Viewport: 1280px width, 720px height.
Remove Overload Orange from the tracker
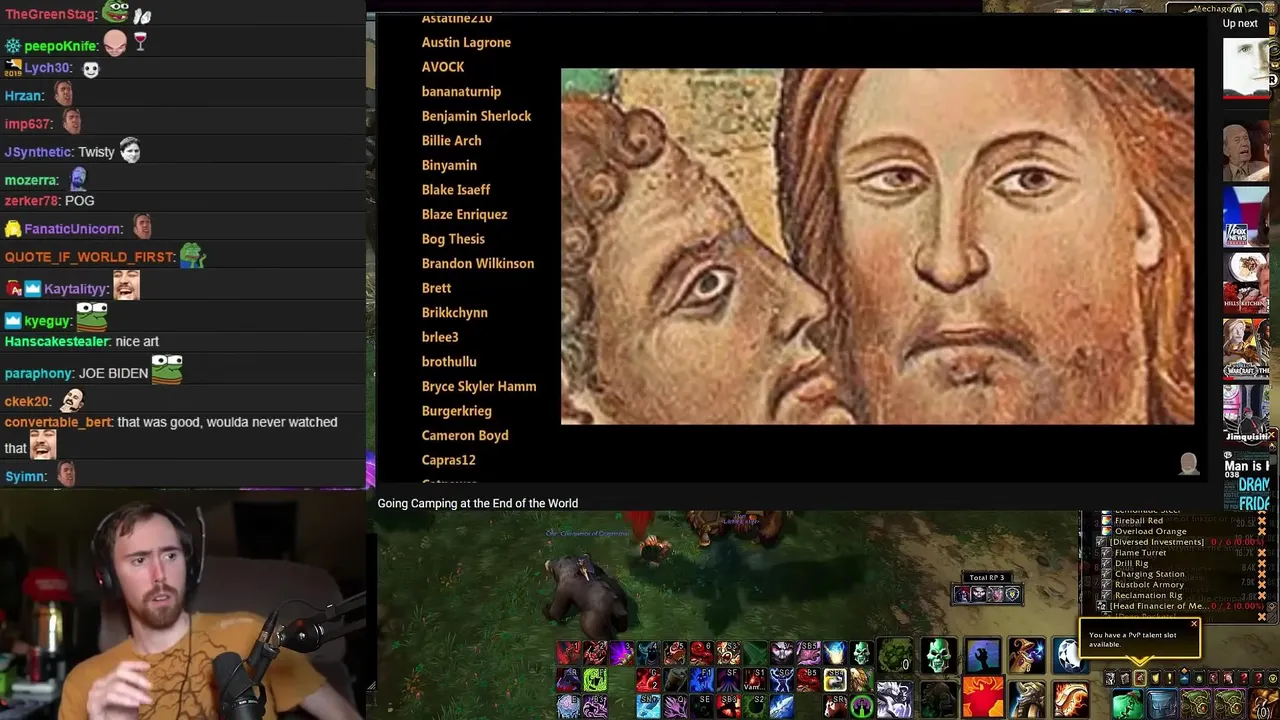tap(1262, 531)
